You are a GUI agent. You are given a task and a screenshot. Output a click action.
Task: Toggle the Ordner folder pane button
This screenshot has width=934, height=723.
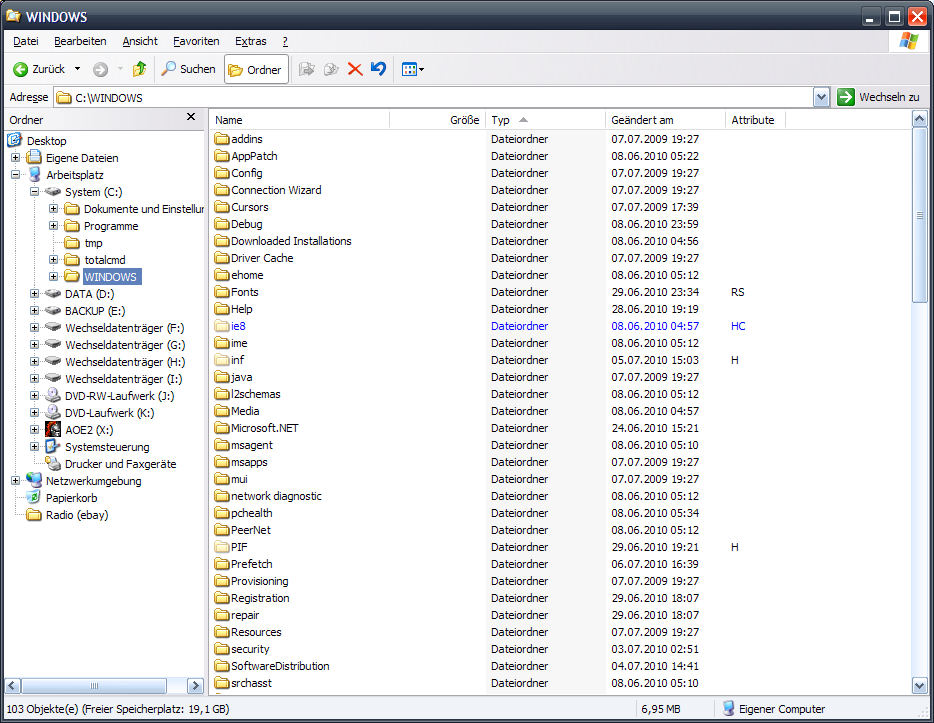click(x=256, y=70)
